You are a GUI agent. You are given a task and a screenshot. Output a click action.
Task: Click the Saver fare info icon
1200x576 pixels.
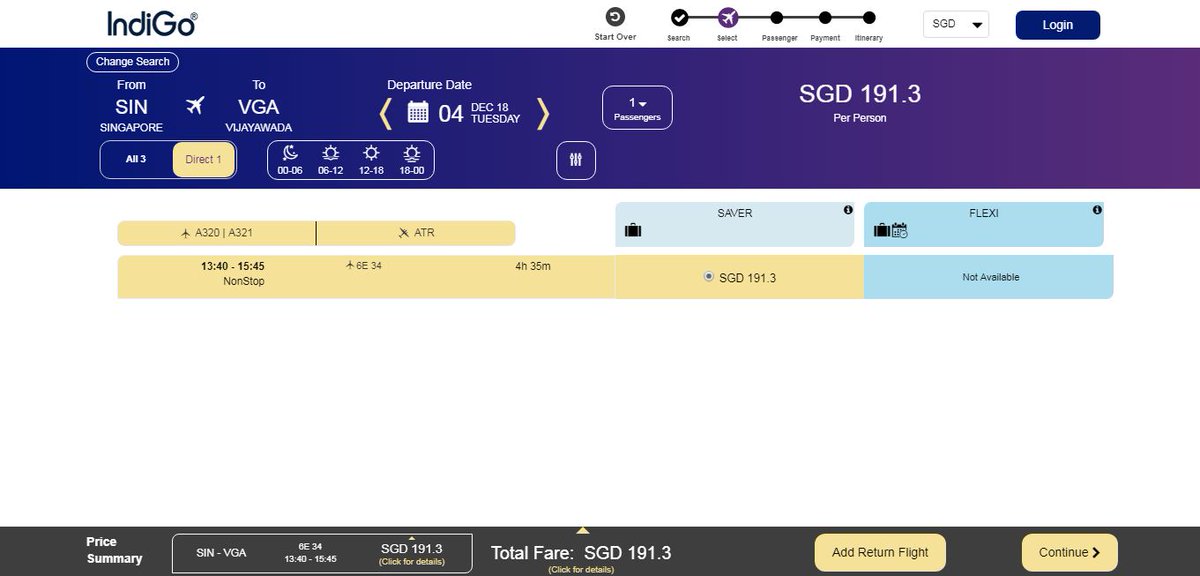848,210
